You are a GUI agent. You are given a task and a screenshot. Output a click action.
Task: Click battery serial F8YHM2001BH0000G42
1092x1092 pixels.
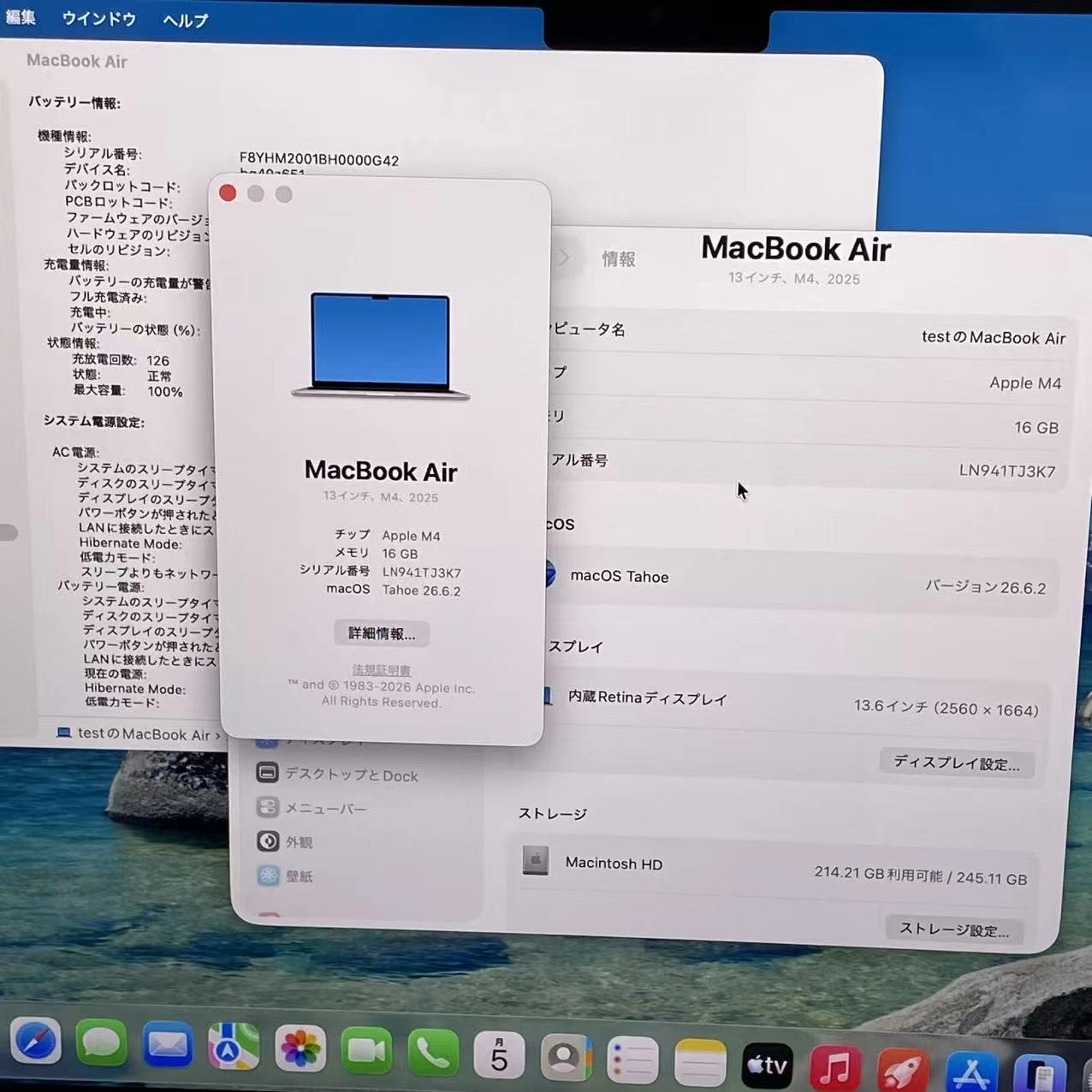tap(319, 159)
